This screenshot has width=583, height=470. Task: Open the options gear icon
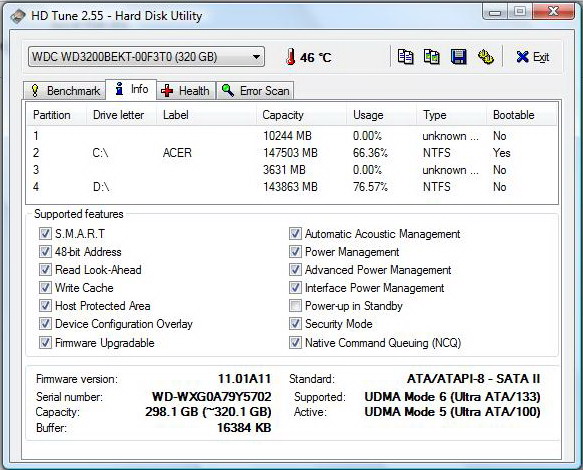[x=485, y=57]
